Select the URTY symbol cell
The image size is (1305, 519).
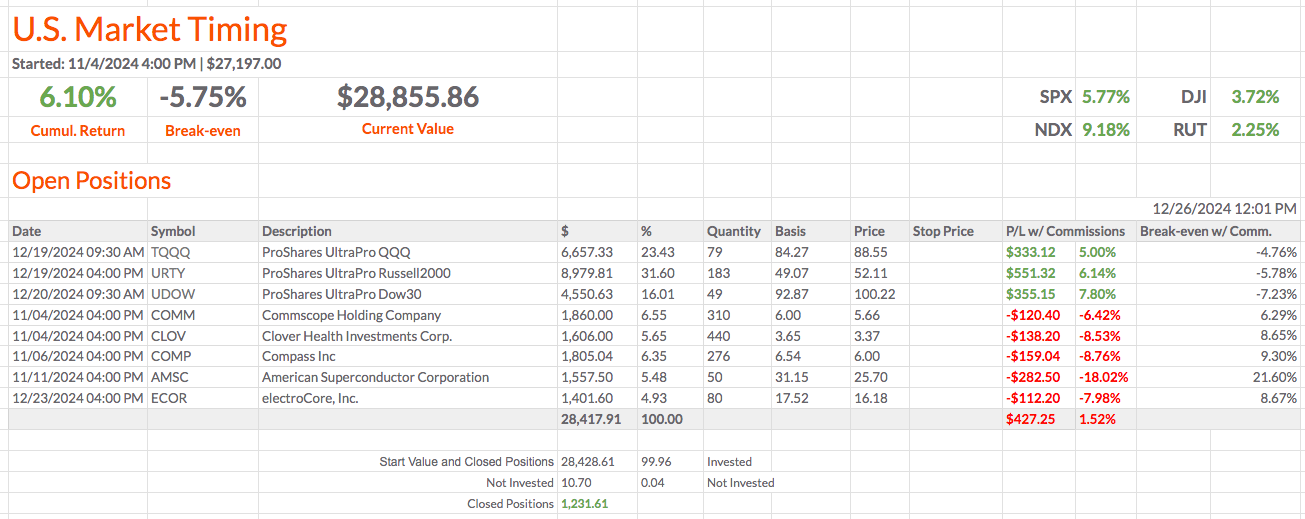(169, 273)
